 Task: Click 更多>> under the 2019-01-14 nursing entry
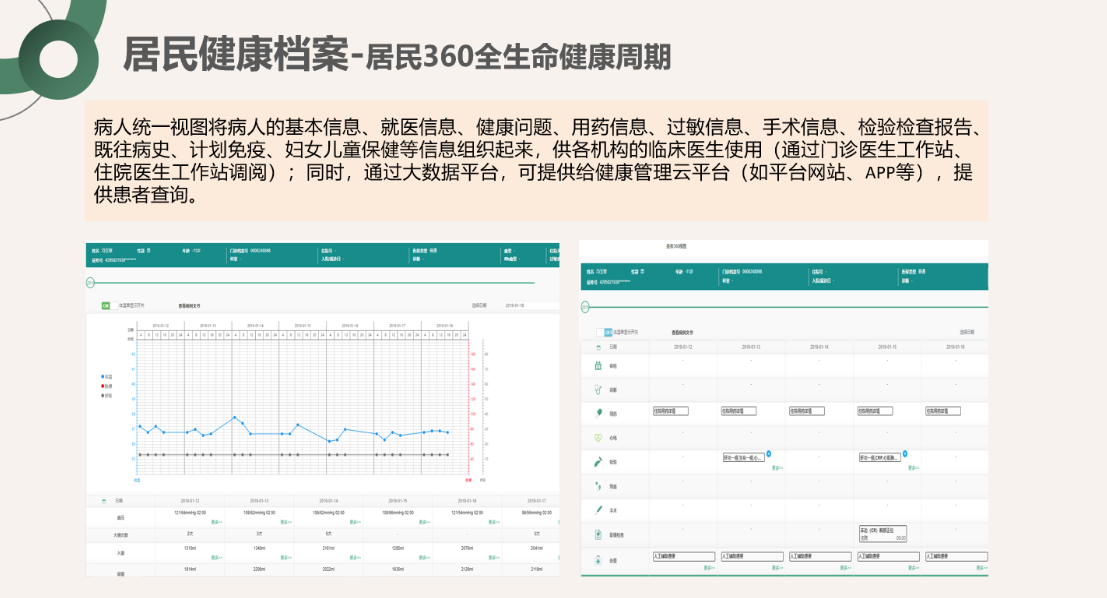[x=846, y=568]
